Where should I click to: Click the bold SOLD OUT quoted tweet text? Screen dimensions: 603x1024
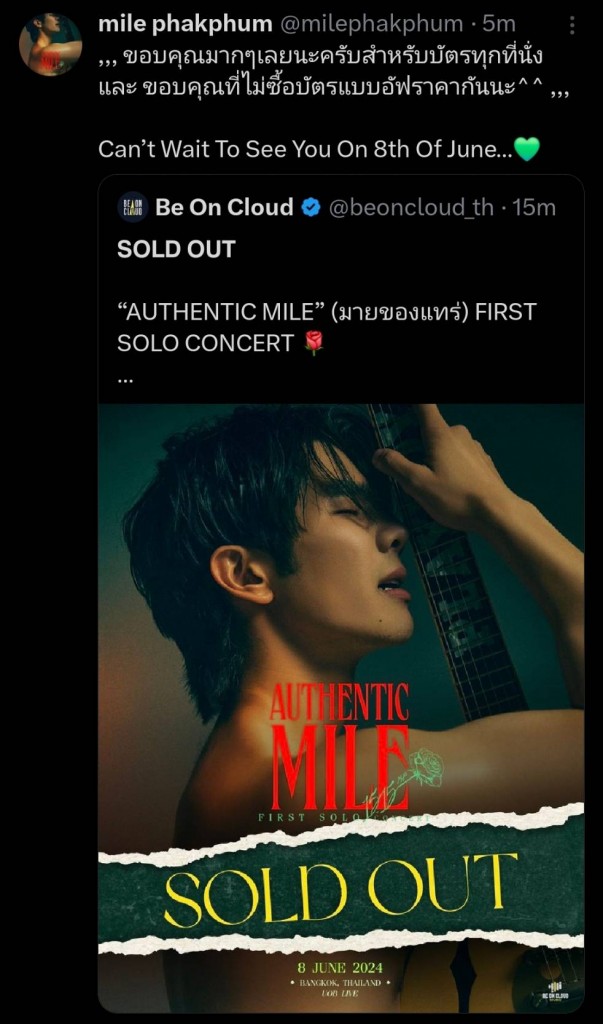tap(176, 250)
